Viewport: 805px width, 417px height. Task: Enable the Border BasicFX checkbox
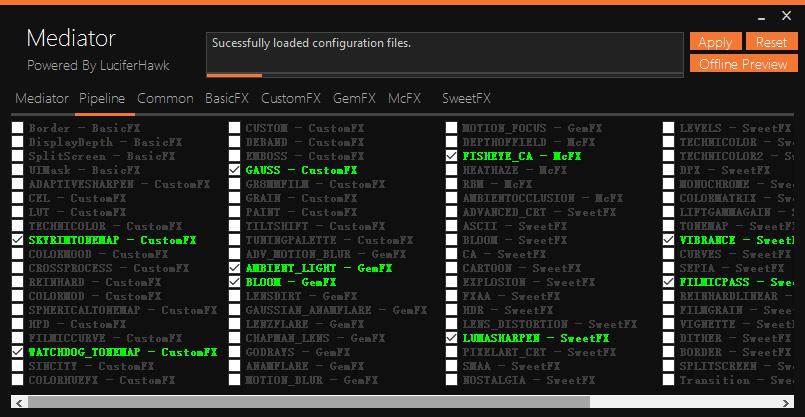pos(18,129)
